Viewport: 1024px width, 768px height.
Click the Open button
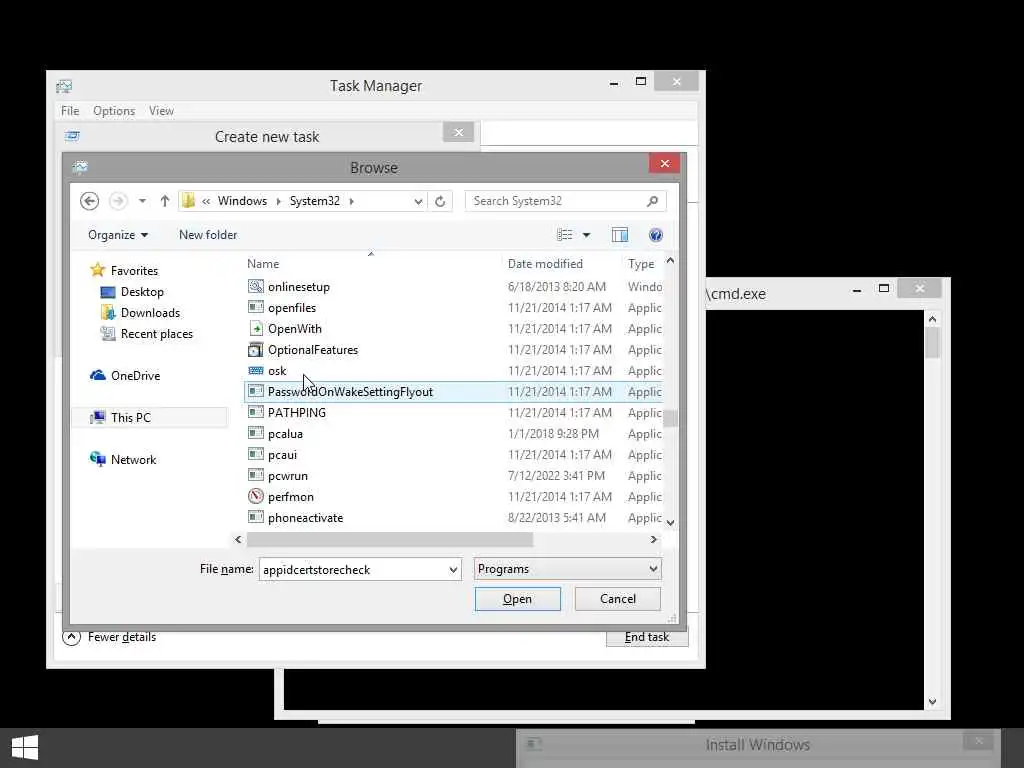coord(517,599)
